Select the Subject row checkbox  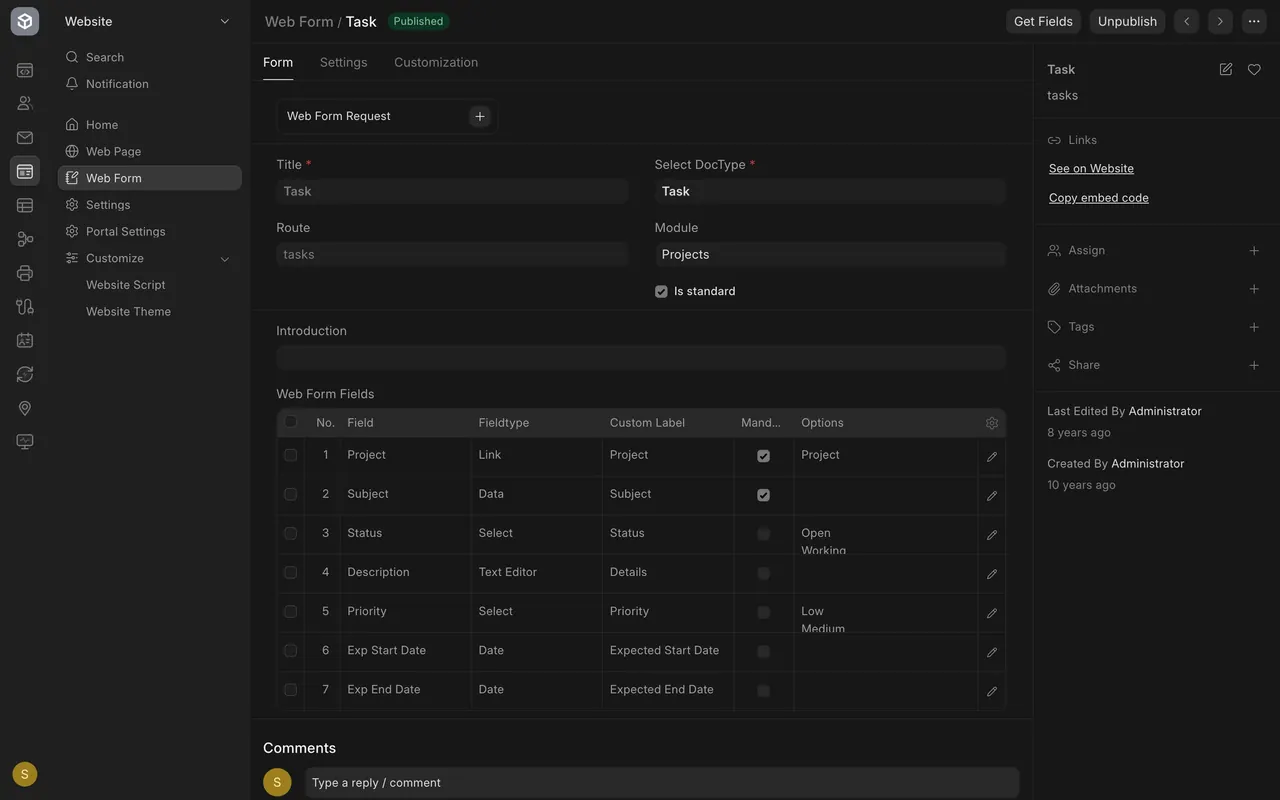tap(291, 494)
